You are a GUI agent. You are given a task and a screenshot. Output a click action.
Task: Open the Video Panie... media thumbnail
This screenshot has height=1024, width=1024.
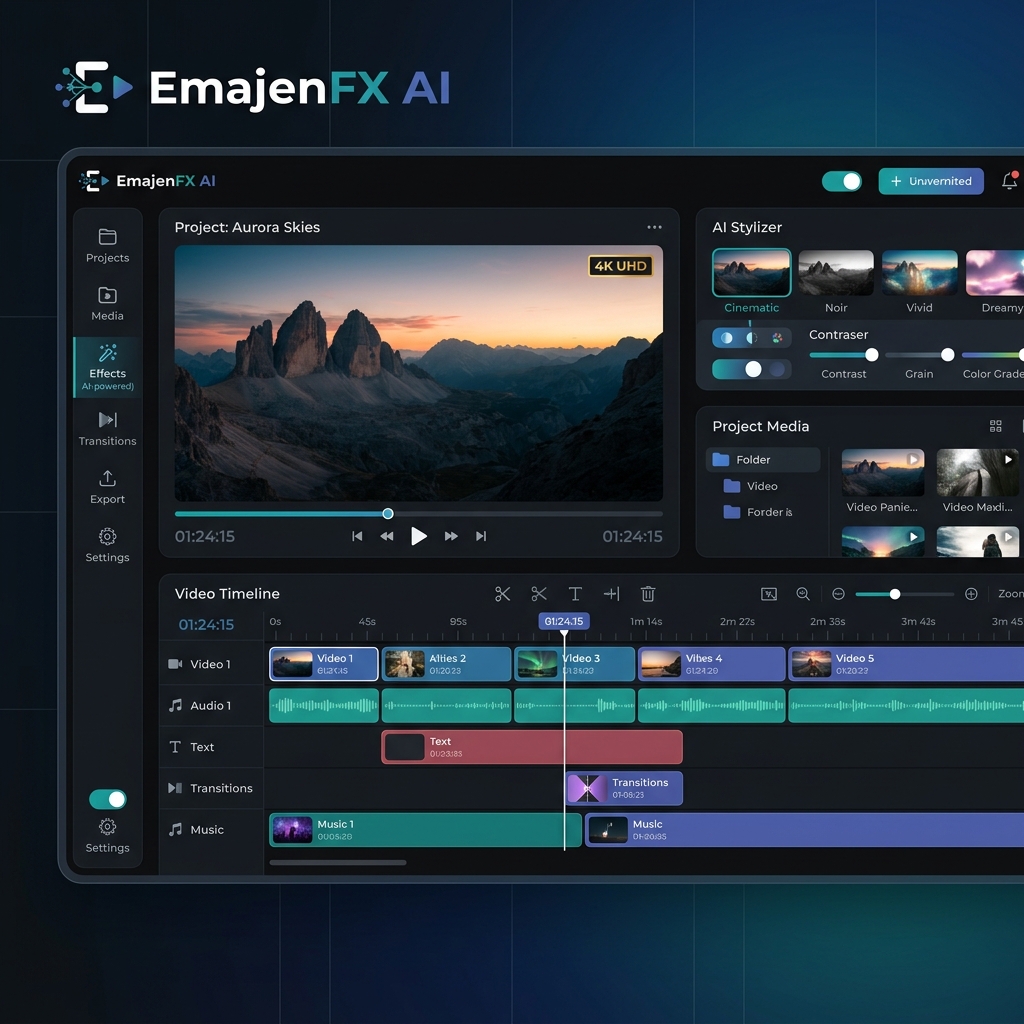pos(882,473)
